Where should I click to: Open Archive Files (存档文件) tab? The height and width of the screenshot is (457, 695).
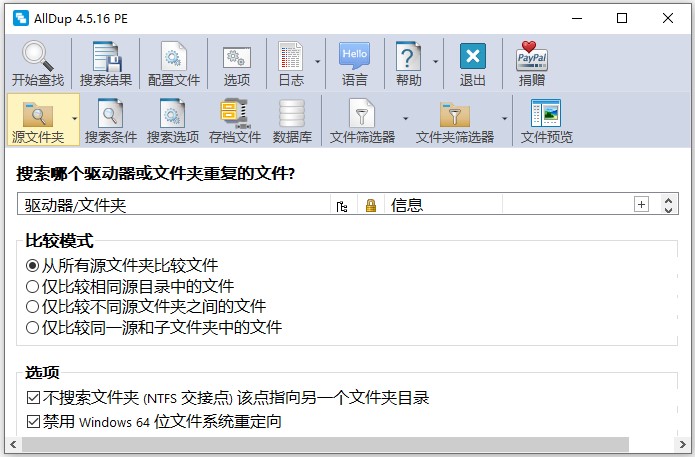point(234,120)
